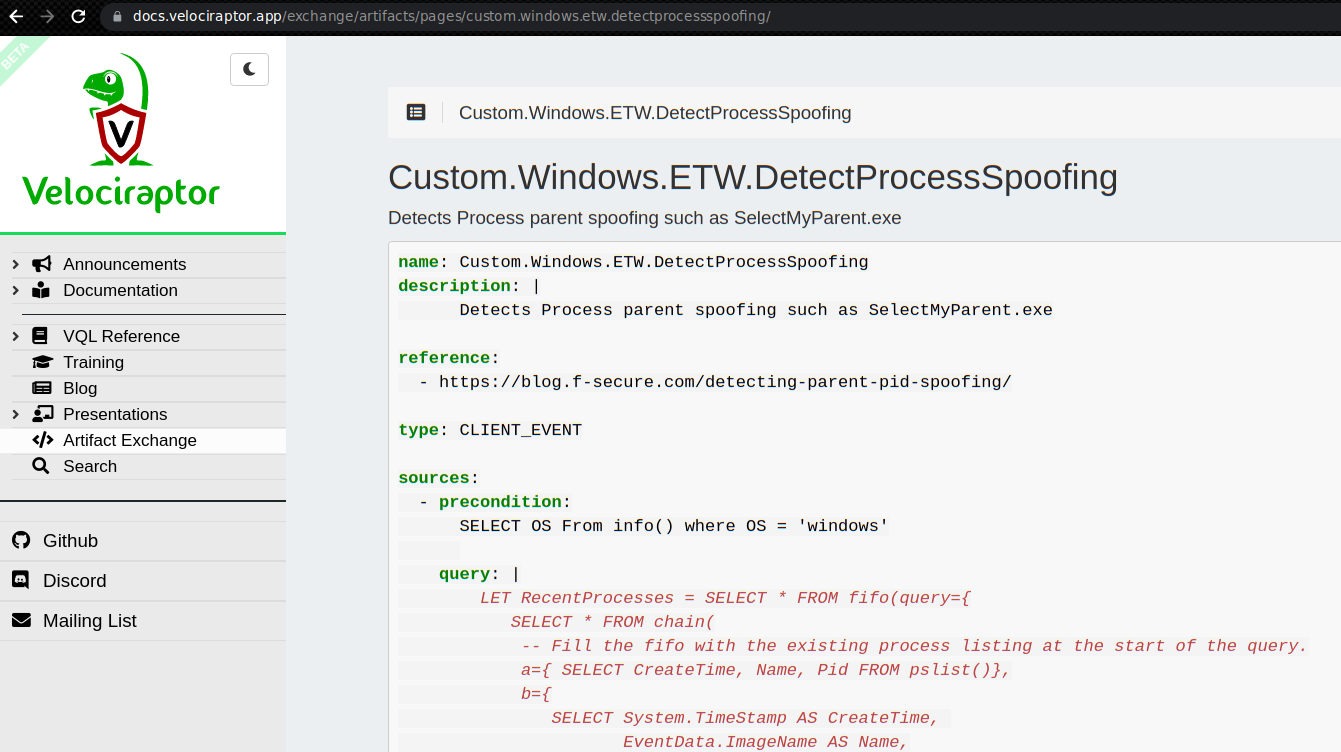Click the Custom.Windows.ETW.DetectProcessSpoofing breadcrumb
Viewport: 1341px width, 752px height.
pos(655,113)
